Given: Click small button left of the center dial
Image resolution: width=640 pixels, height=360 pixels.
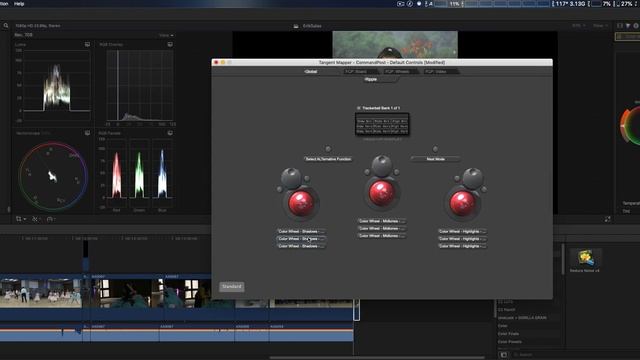Looking at the screenshot, I should click(367, 172).
